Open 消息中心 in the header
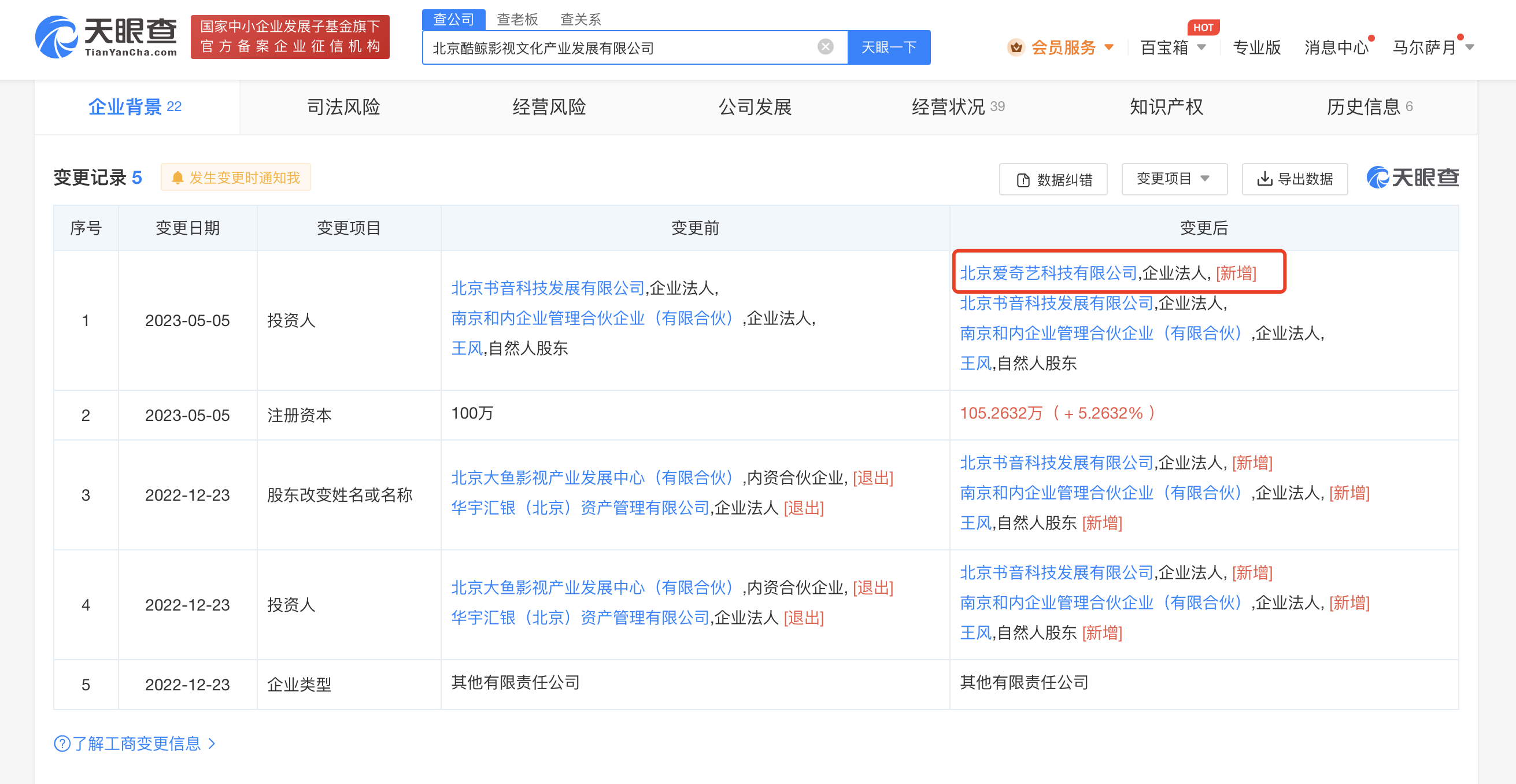This screenshot has height=784, width=1516. pyautogui.click(x=1336, y=47)
